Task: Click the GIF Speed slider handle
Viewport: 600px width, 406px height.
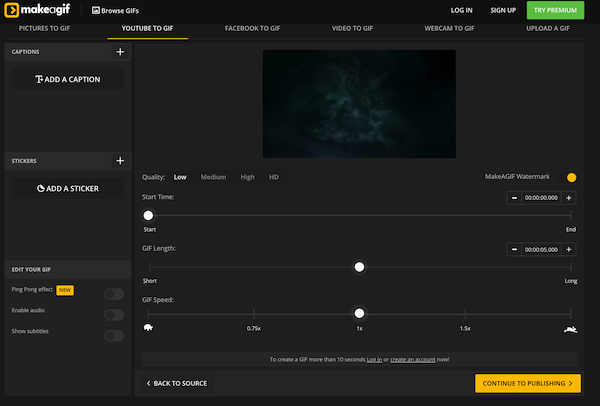Action: [359, 313]
